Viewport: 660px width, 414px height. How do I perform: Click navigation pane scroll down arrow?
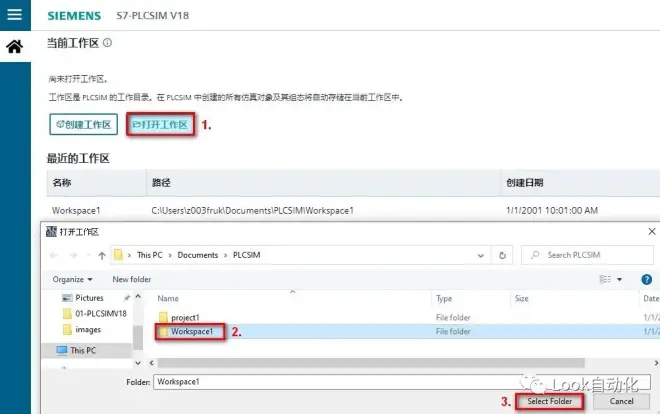[x=138, y=363]
